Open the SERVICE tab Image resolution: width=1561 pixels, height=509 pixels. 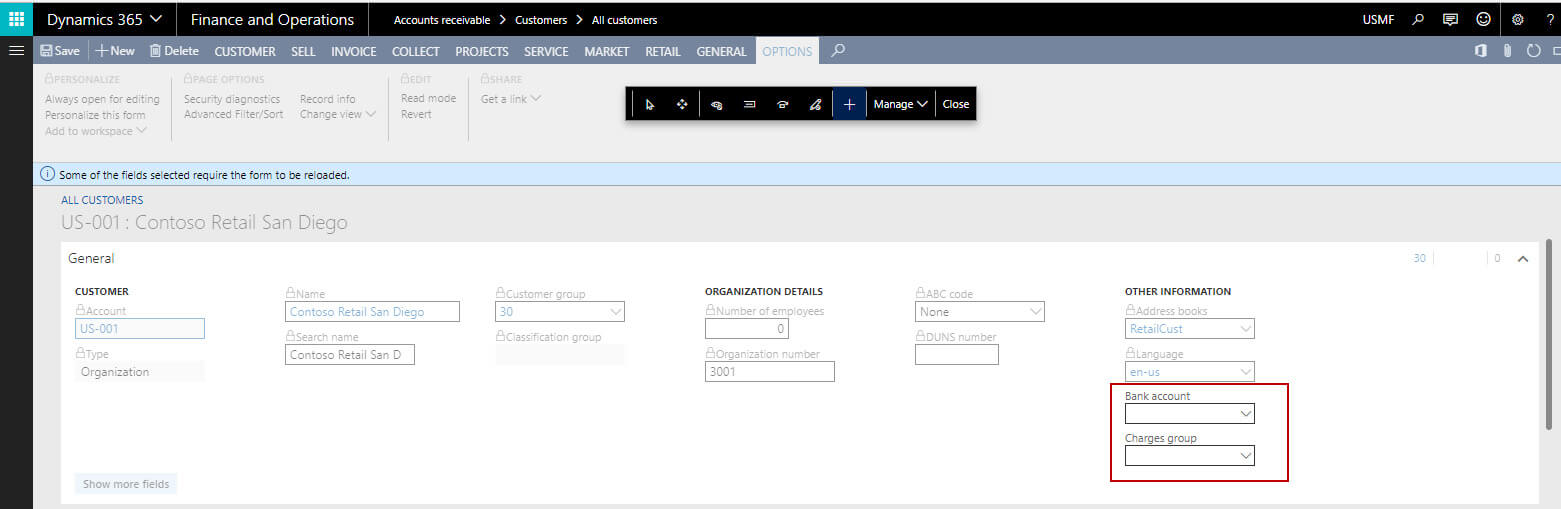pyautogui.click(x=546, y=51)
